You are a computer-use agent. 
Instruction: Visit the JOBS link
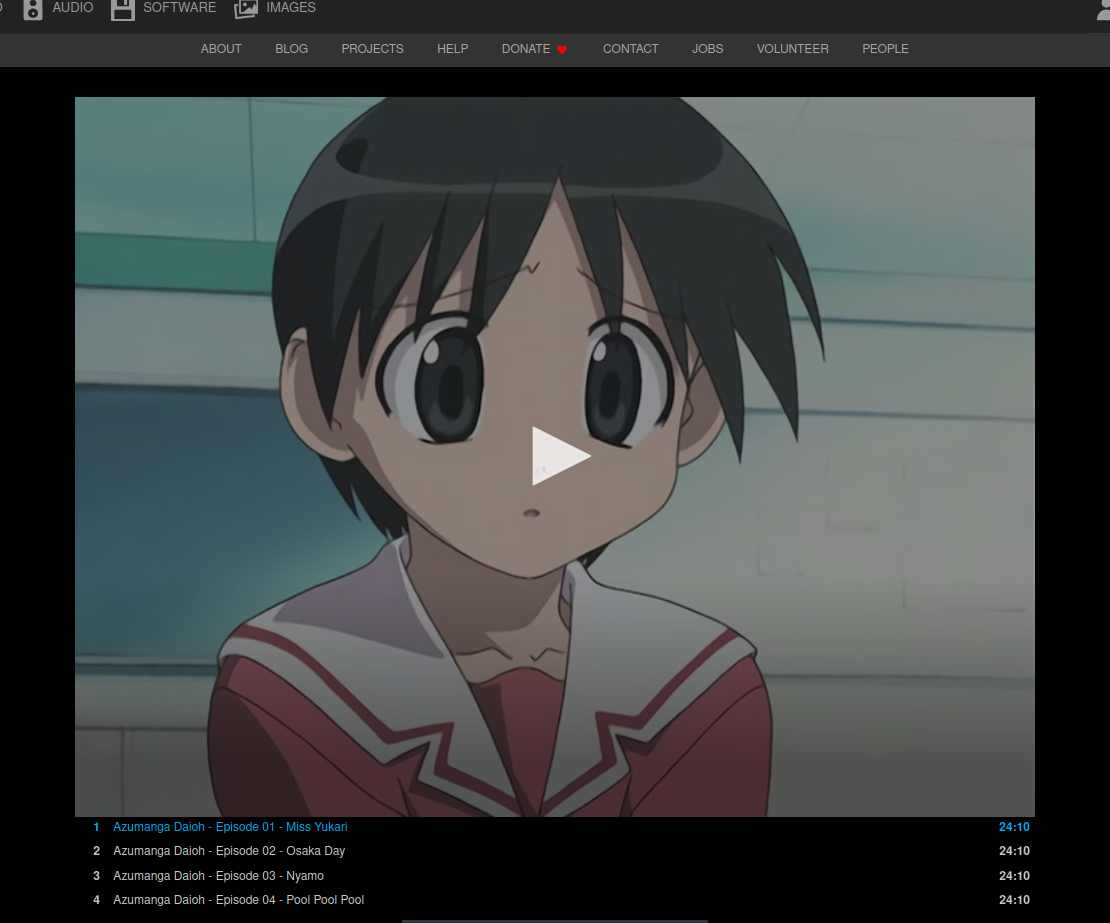coord(707,49)
